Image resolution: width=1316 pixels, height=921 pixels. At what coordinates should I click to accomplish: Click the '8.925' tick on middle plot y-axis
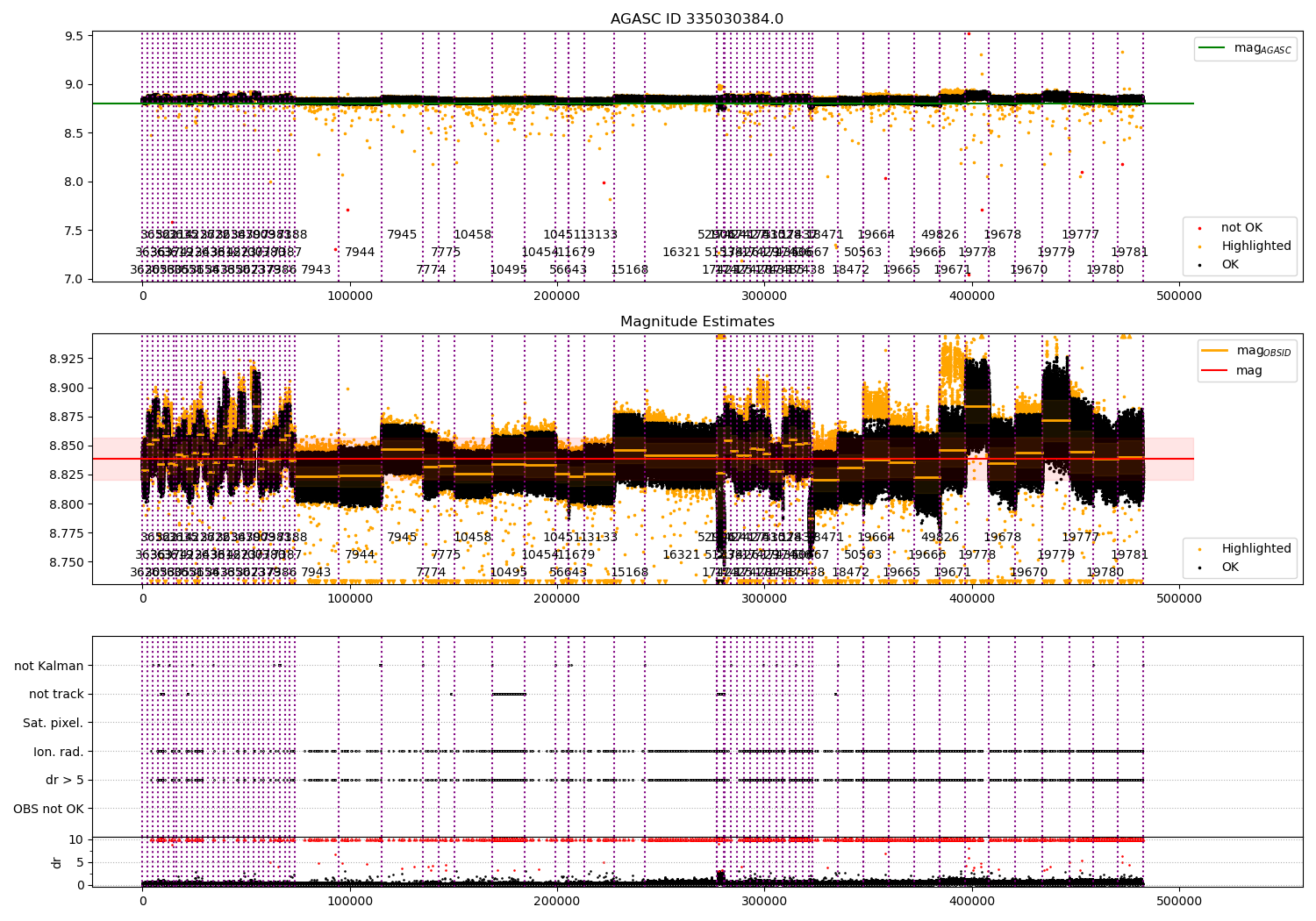[68, 360]
